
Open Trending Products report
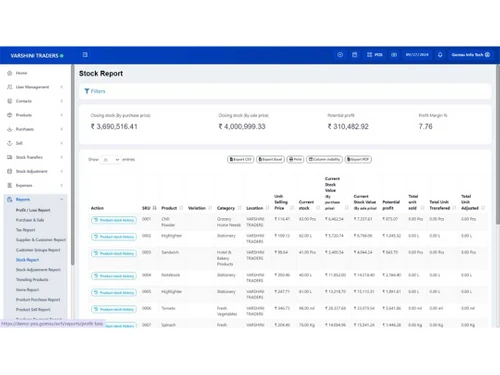(32, 280)
